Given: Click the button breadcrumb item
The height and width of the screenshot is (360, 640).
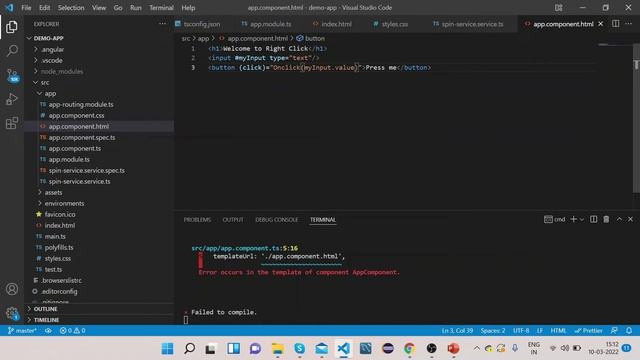Looking at the screenshot, I should [x=315, y=38].
